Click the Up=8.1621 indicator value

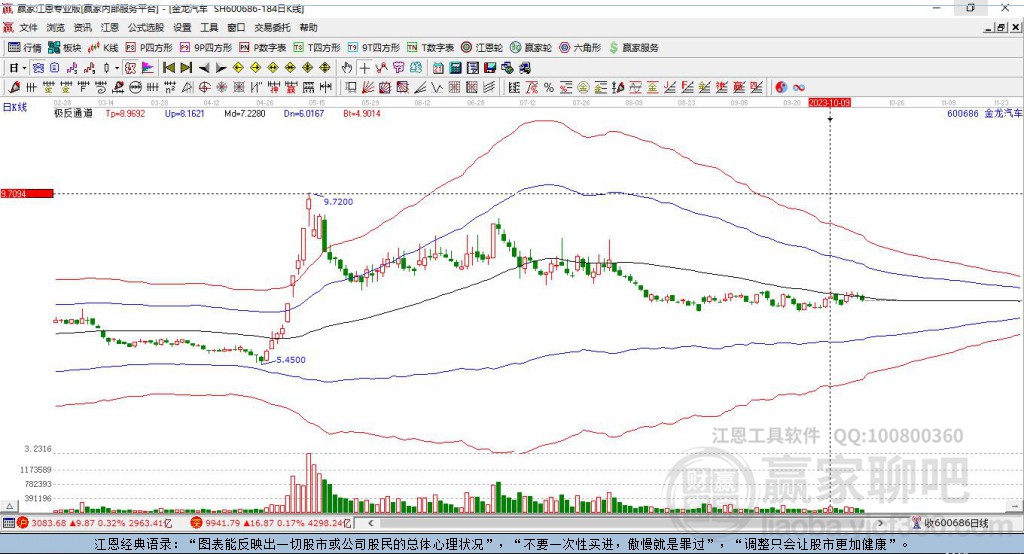tap(185, 114)
